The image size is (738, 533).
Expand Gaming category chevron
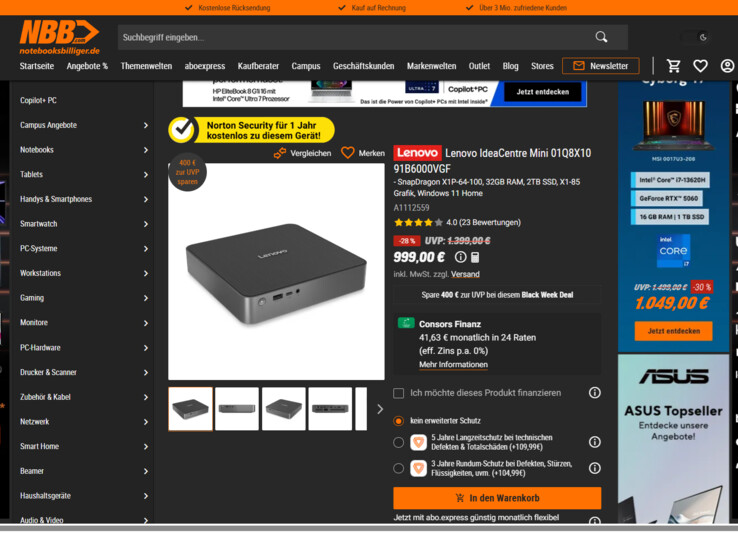145,298
